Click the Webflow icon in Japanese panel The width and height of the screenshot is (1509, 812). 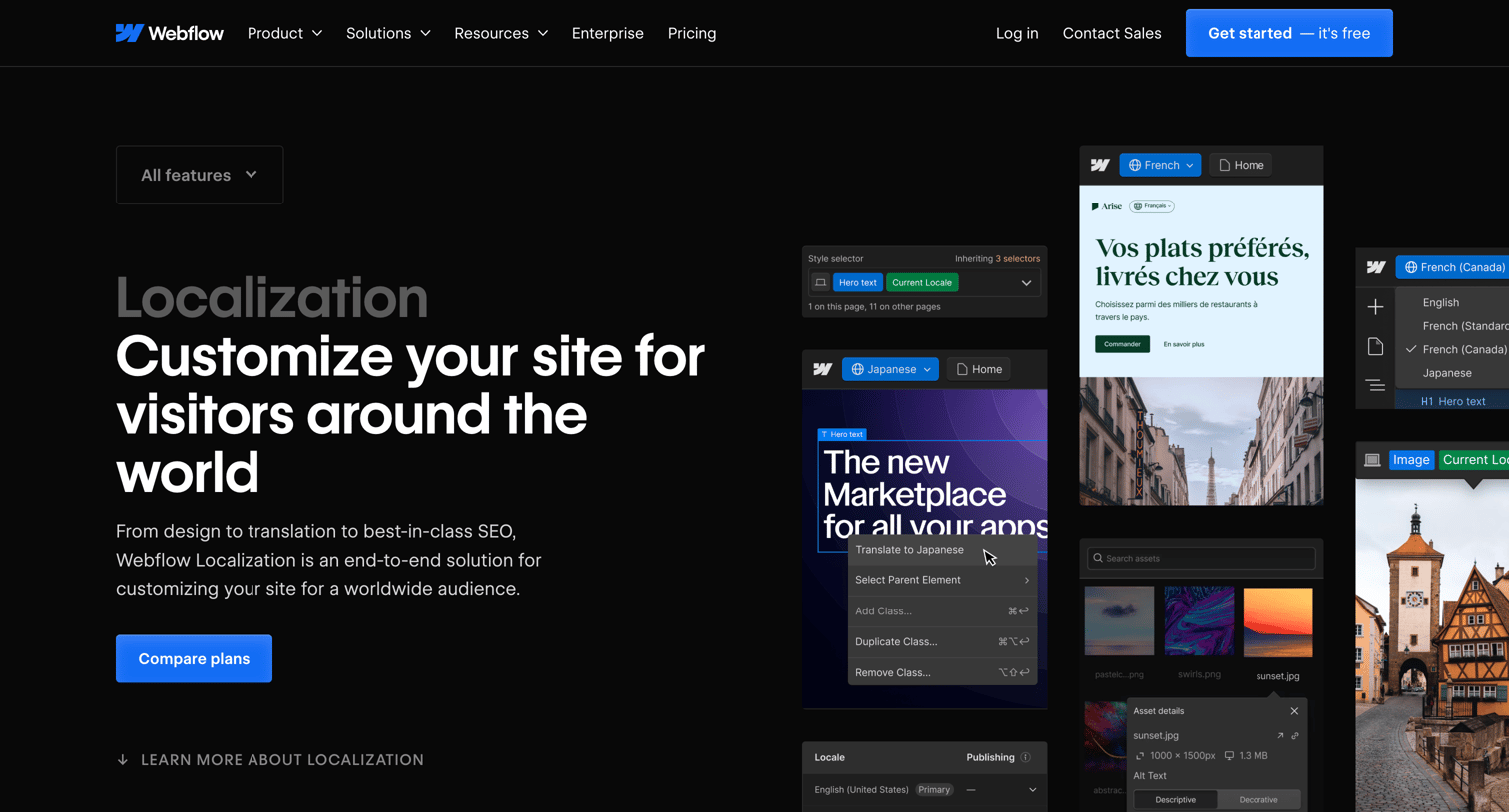click(x=822, y=369)
